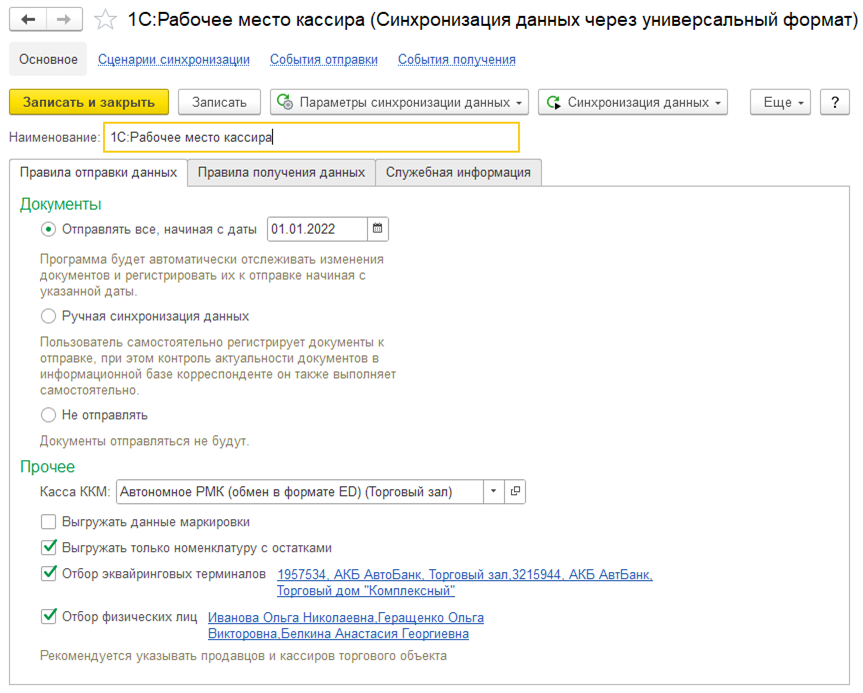Open the calendar date picker icon

click(x=378, y=229)
